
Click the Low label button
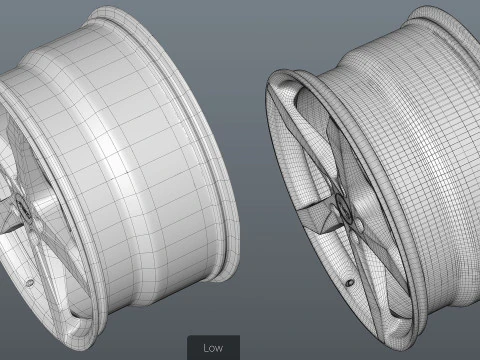(213, 348)
